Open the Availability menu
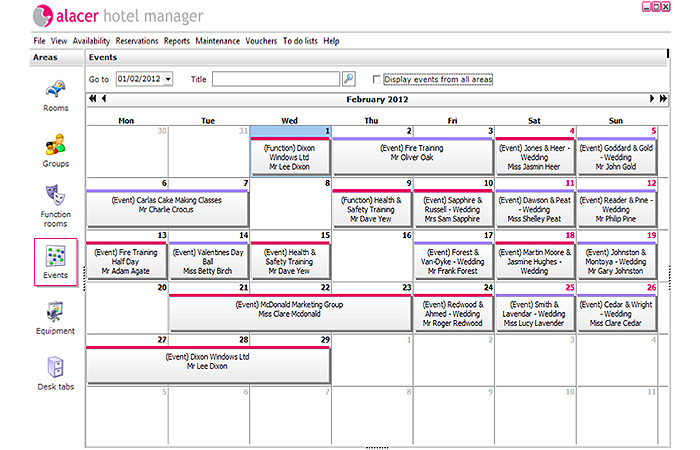Viewport: 700px width, 450px height. [91, 41]
